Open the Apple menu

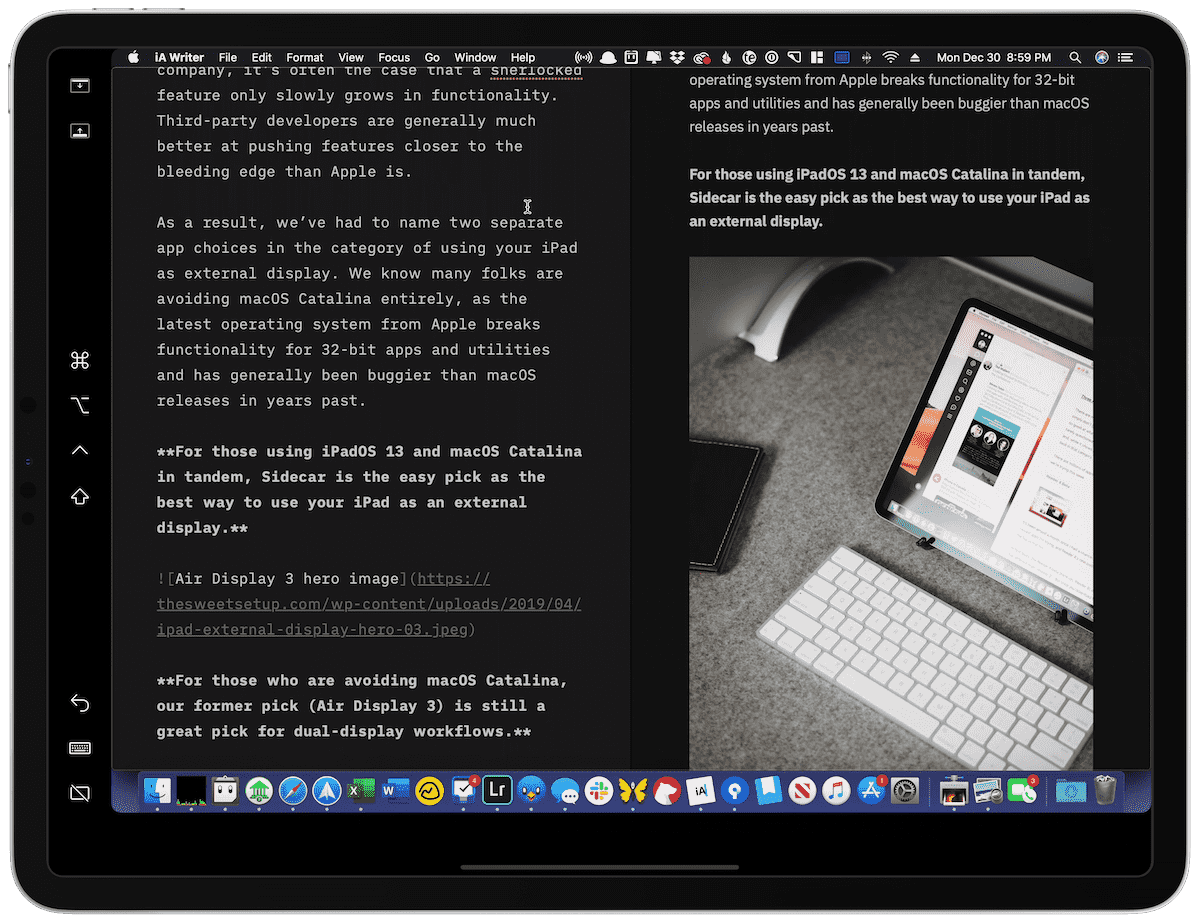[x=133, y=58]
